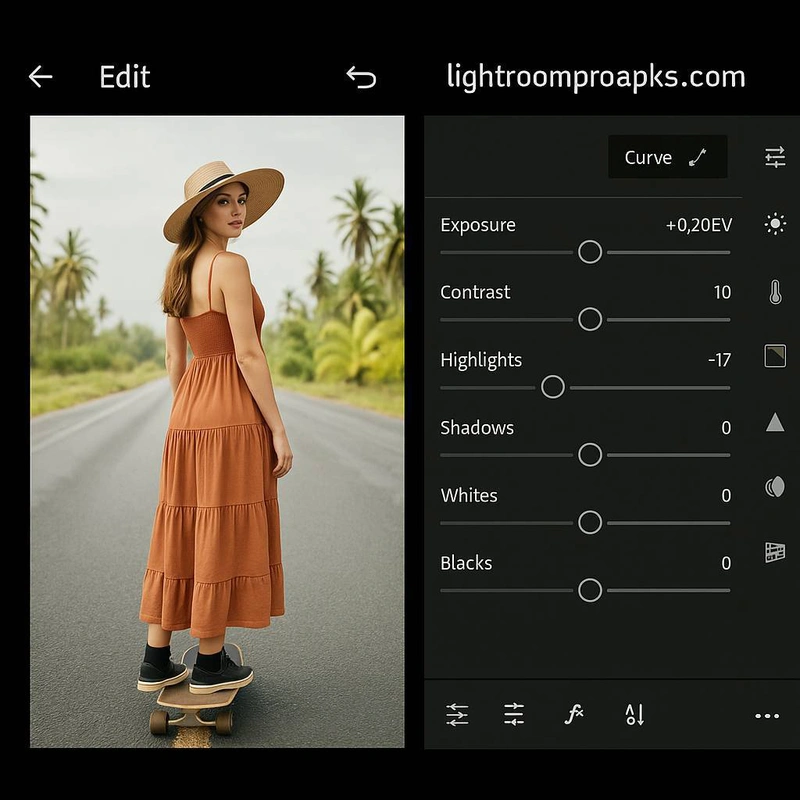Adjust the Exposure slider handle
This screenshot has width=800, height=800.
click(x=589, y=252)
